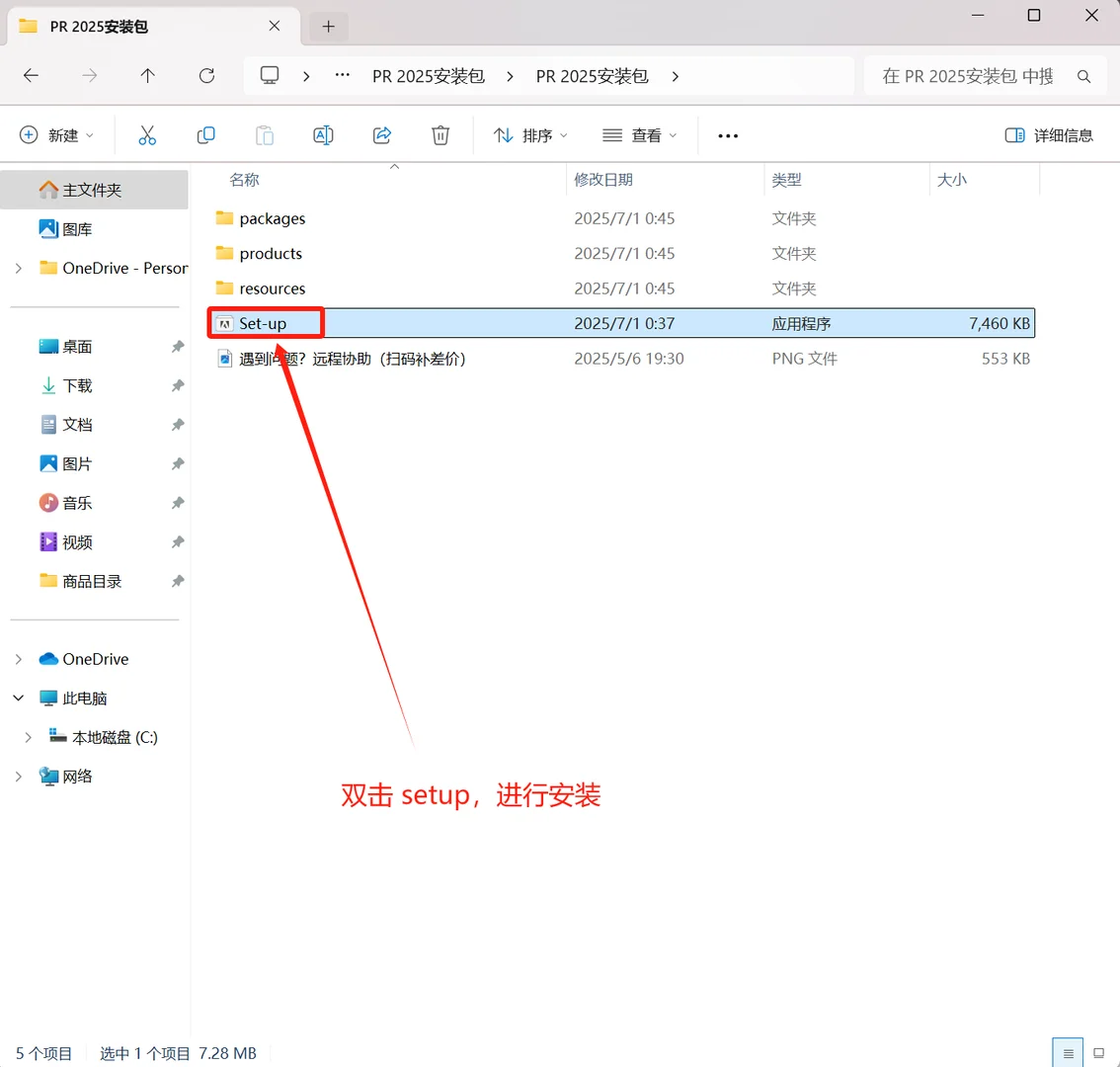
Task: Refresh the current folder
Action: point(205,75)
